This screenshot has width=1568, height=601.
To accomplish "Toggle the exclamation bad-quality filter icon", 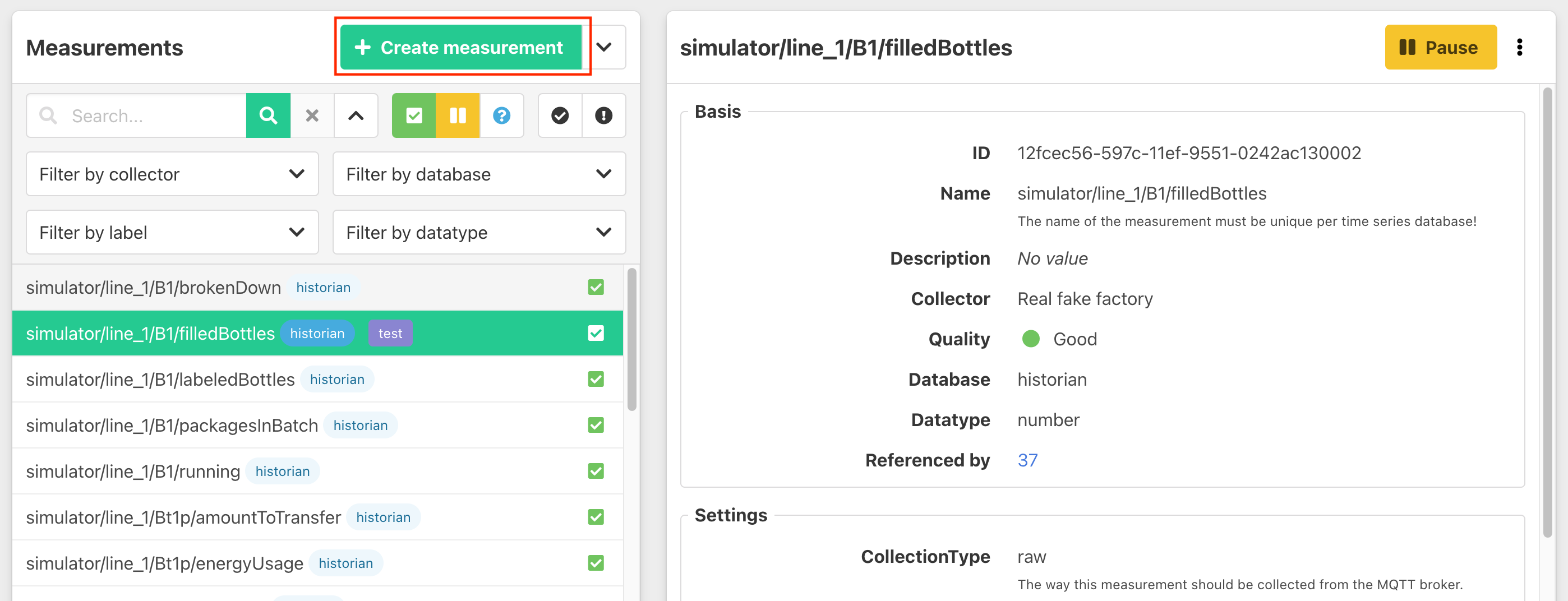I will coord(604,115).
